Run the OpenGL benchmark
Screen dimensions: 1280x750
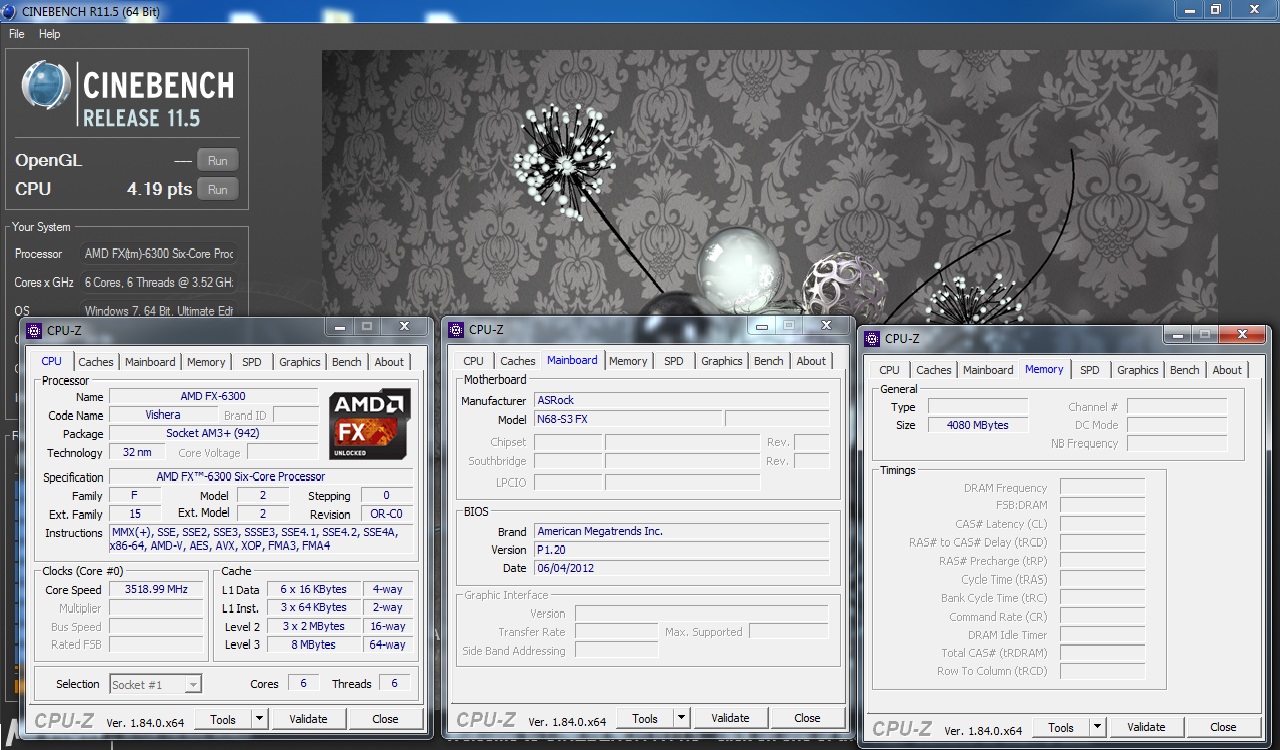click(218, 160)
